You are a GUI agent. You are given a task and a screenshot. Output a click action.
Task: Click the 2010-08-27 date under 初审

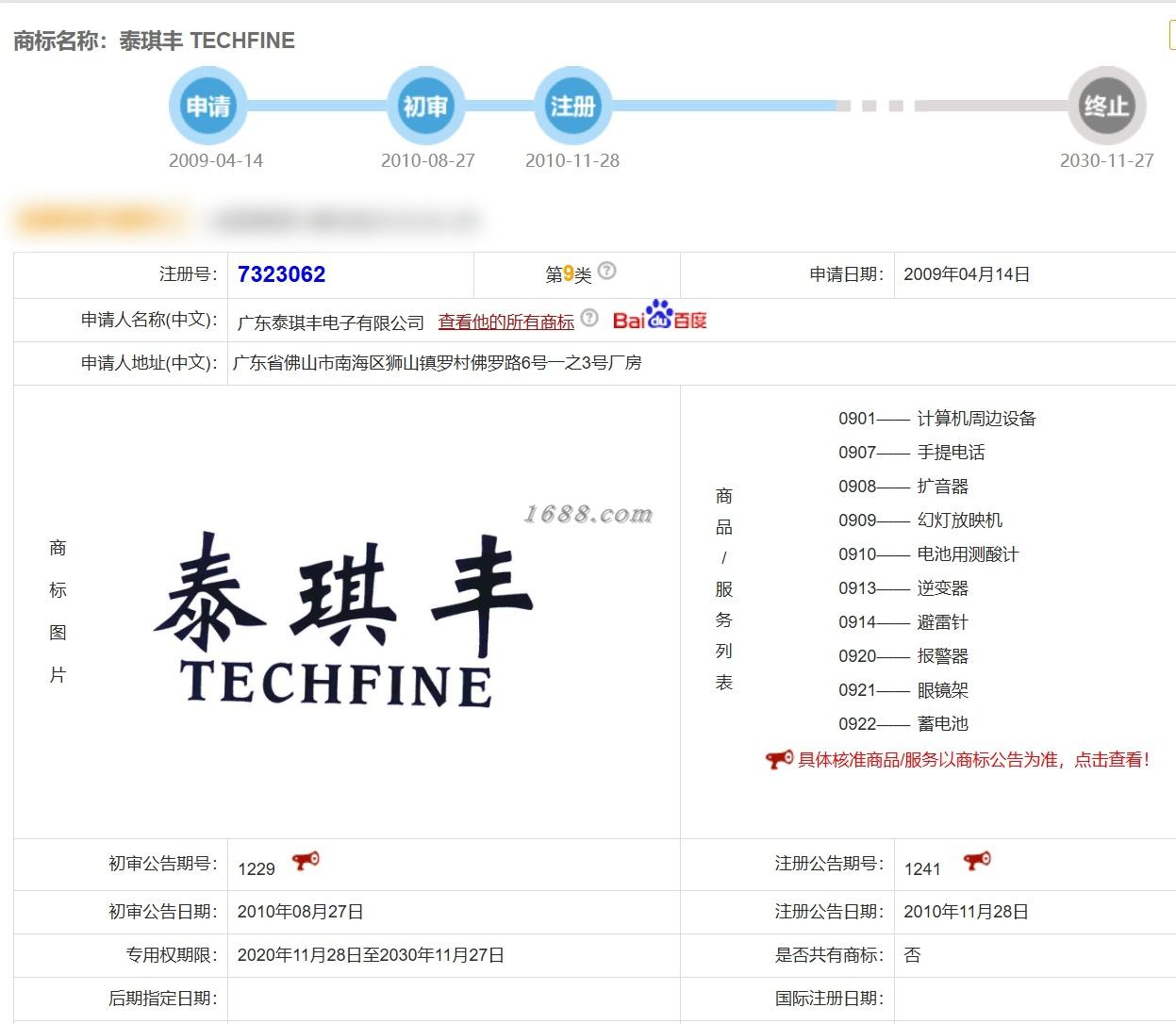click(428, 160)
